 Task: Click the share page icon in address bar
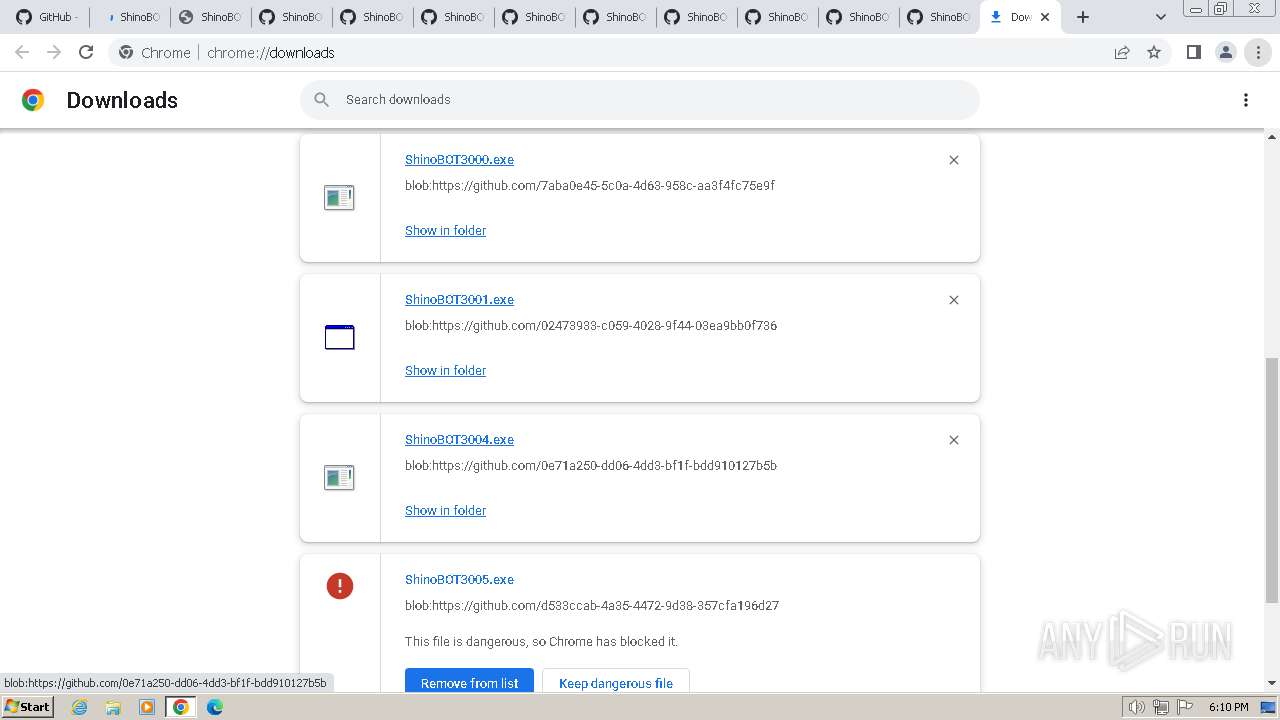coord(1122,53)
